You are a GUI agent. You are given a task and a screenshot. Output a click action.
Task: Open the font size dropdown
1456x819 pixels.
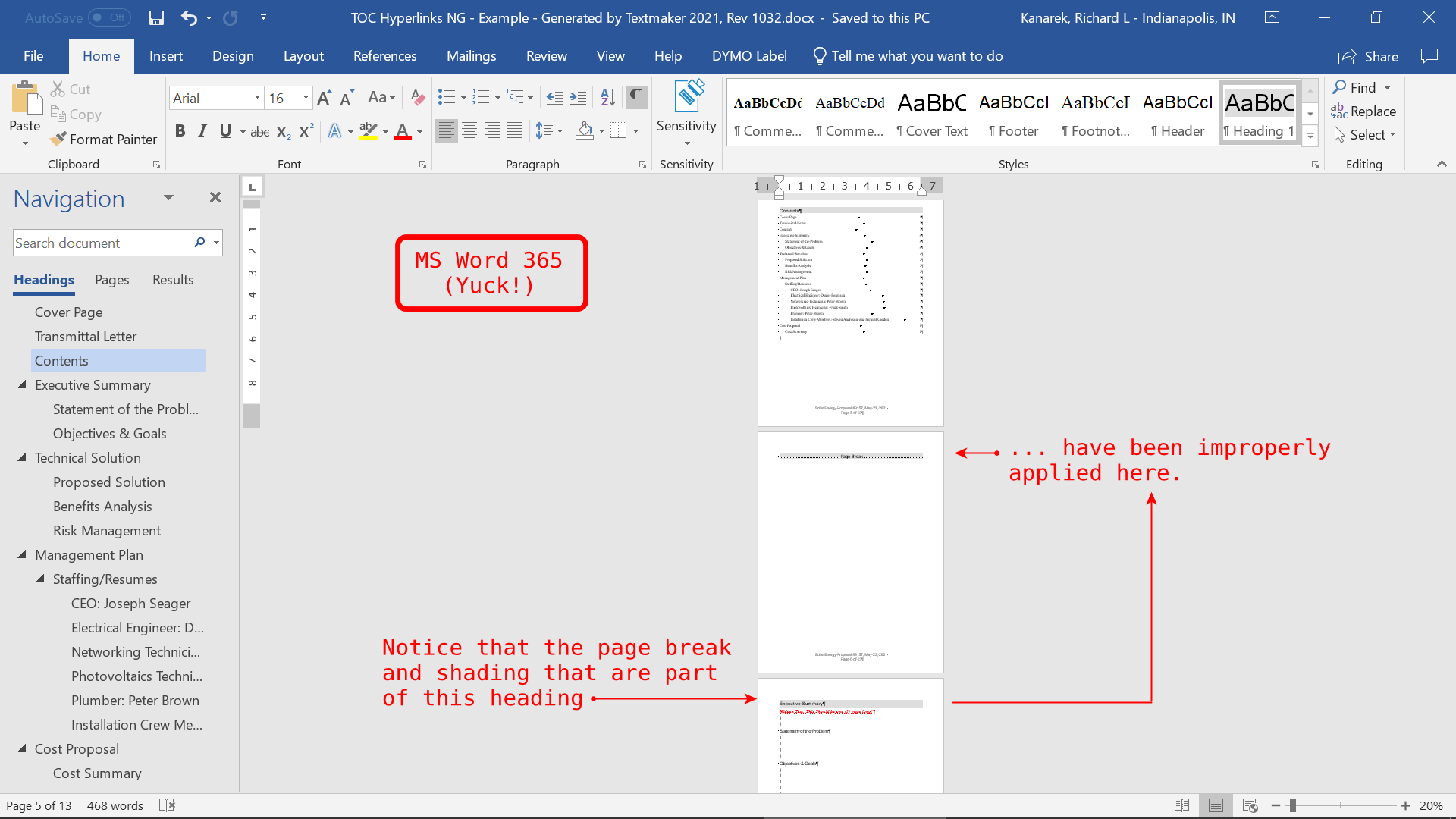(x=306, y=98)
